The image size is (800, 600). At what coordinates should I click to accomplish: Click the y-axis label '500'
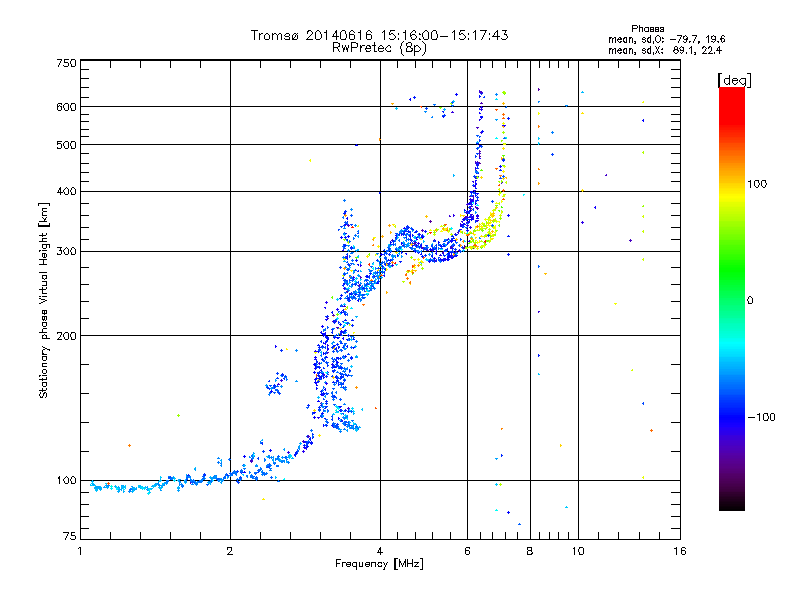(66, 145)
